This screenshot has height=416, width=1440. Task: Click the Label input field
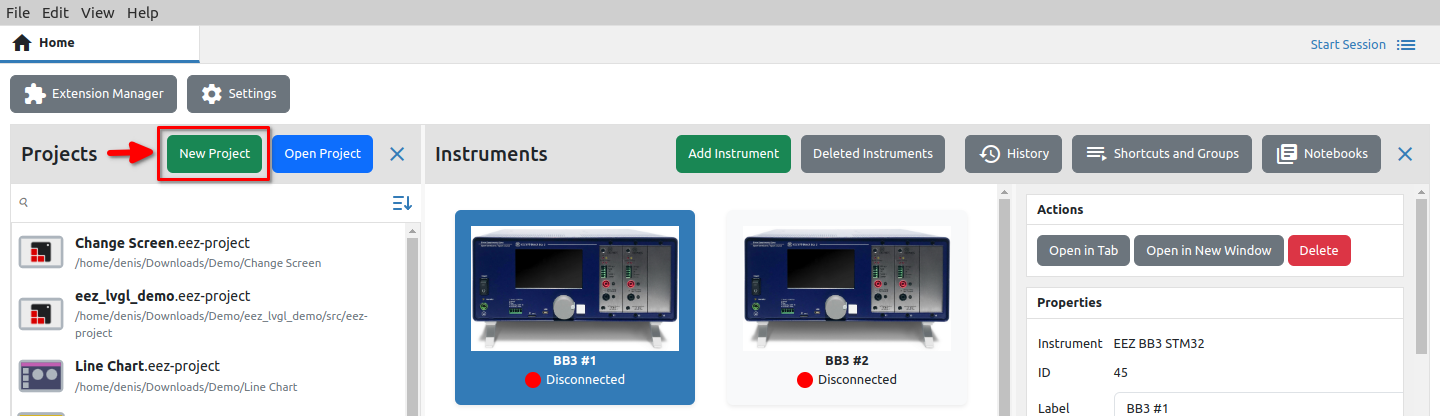click(x=1258, y=407)
